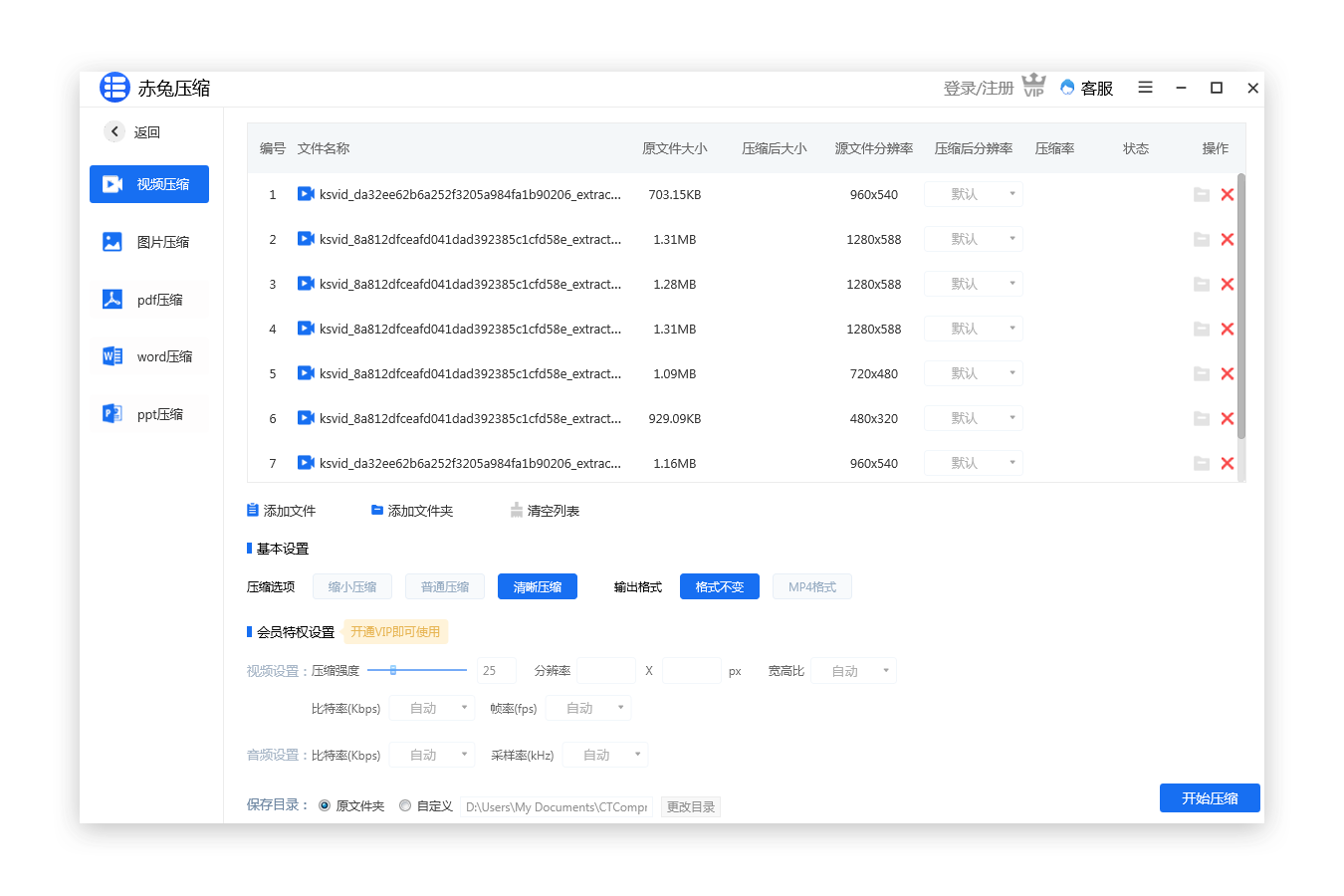This screenshot has height=896, width=1344.
Task: Click row 5 size 1.09MB
Action: [675, 374]
